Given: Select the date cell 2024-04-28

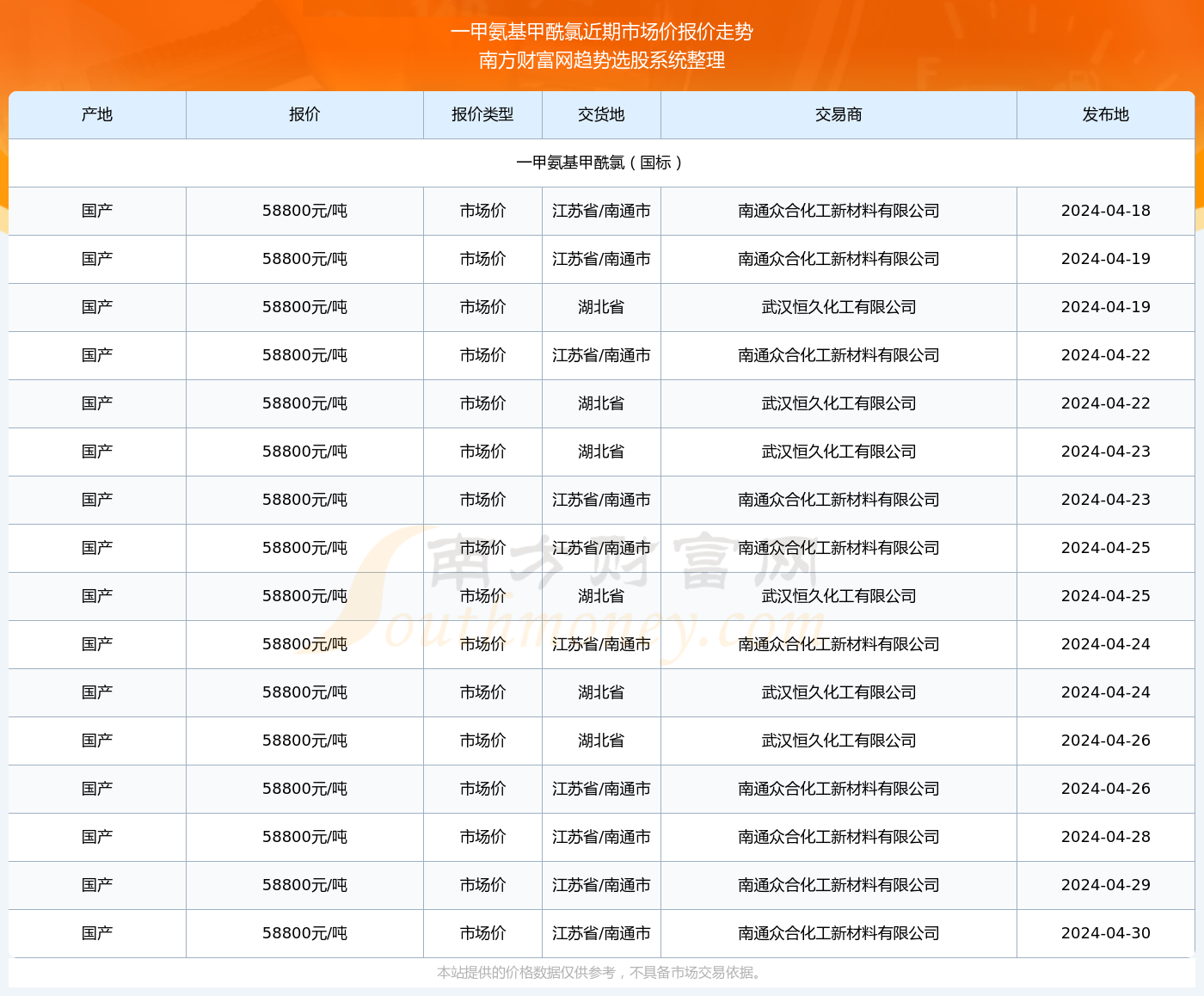Looking at the screenshot, I should [x=1106, y=837].
